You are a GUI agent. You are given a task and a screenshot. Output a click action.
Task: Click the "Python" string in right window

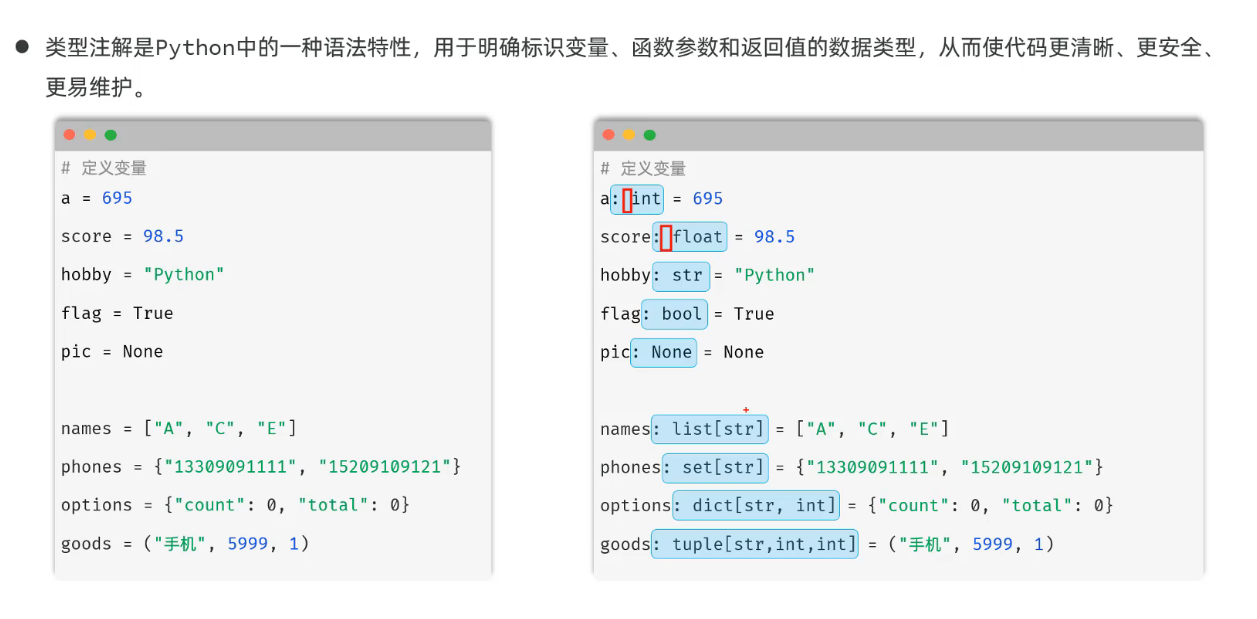click(774, 275)
